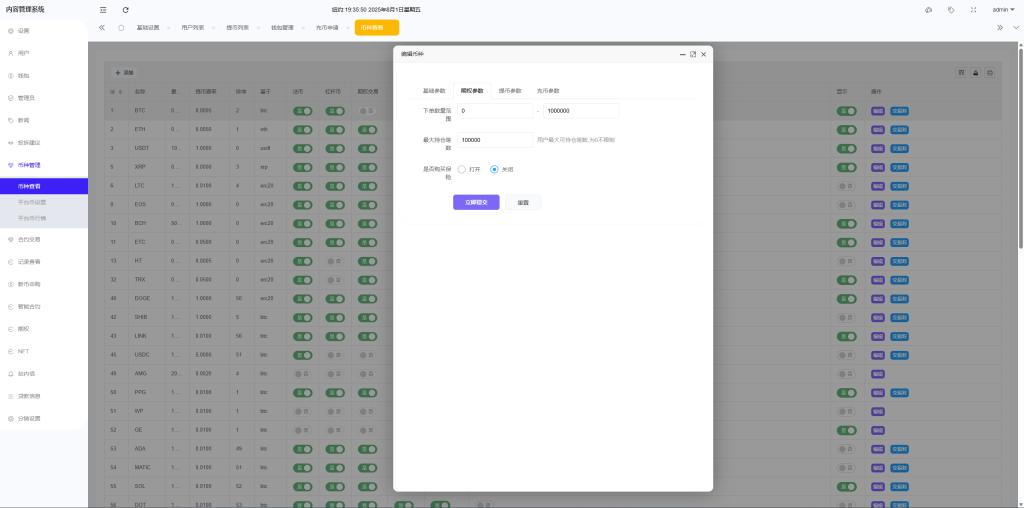Toggle fullscreen mode icon in header

pyautogui.click(x=973, y=9)
